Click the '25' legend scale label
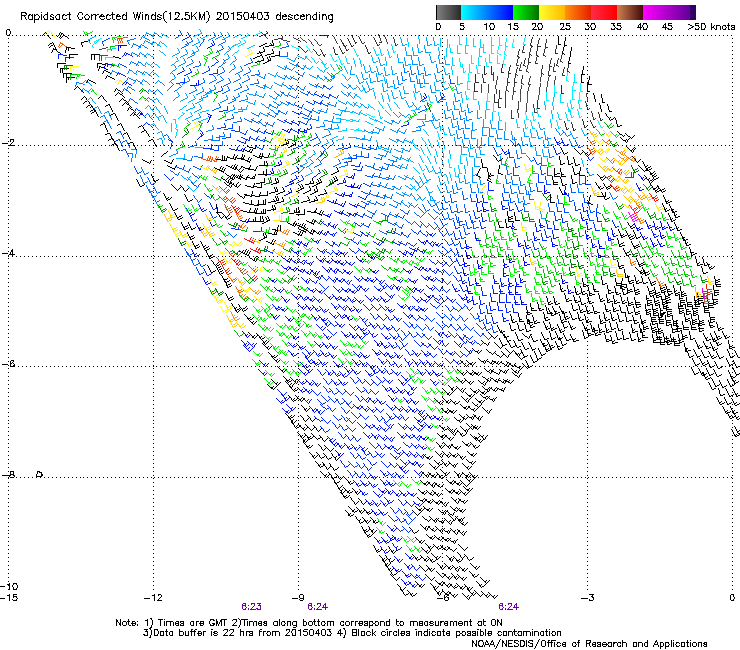 565,27
